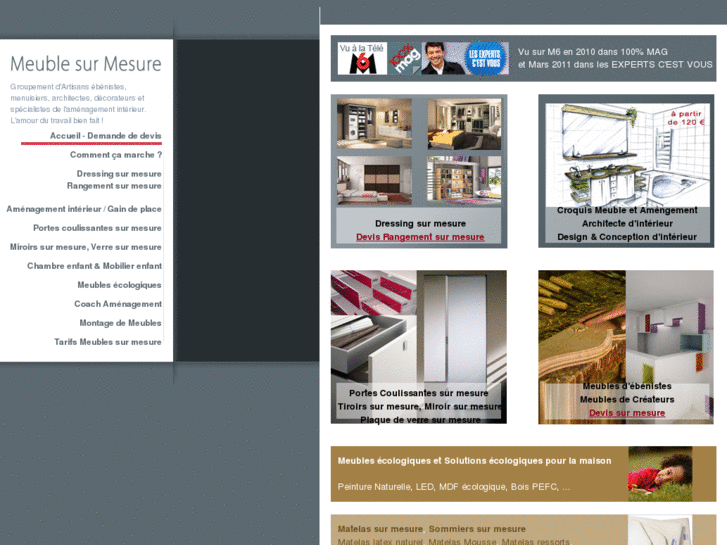This screenshot has width=727, height=545.
Task: Open Comment ça marche ? page
Action: click(x=116, y=155)
